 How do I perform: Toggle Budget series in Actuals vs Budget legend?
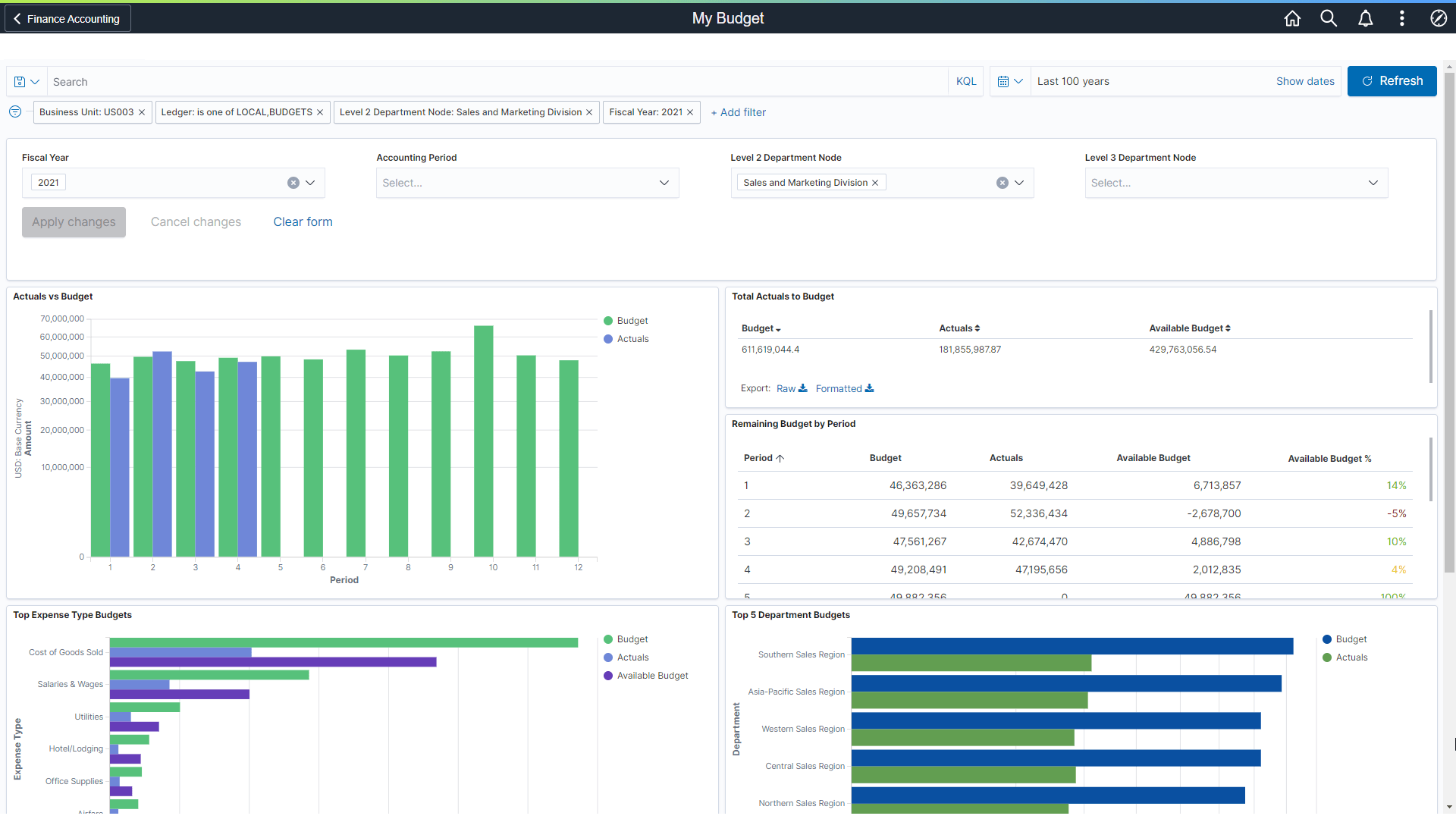tap(632, 321)
